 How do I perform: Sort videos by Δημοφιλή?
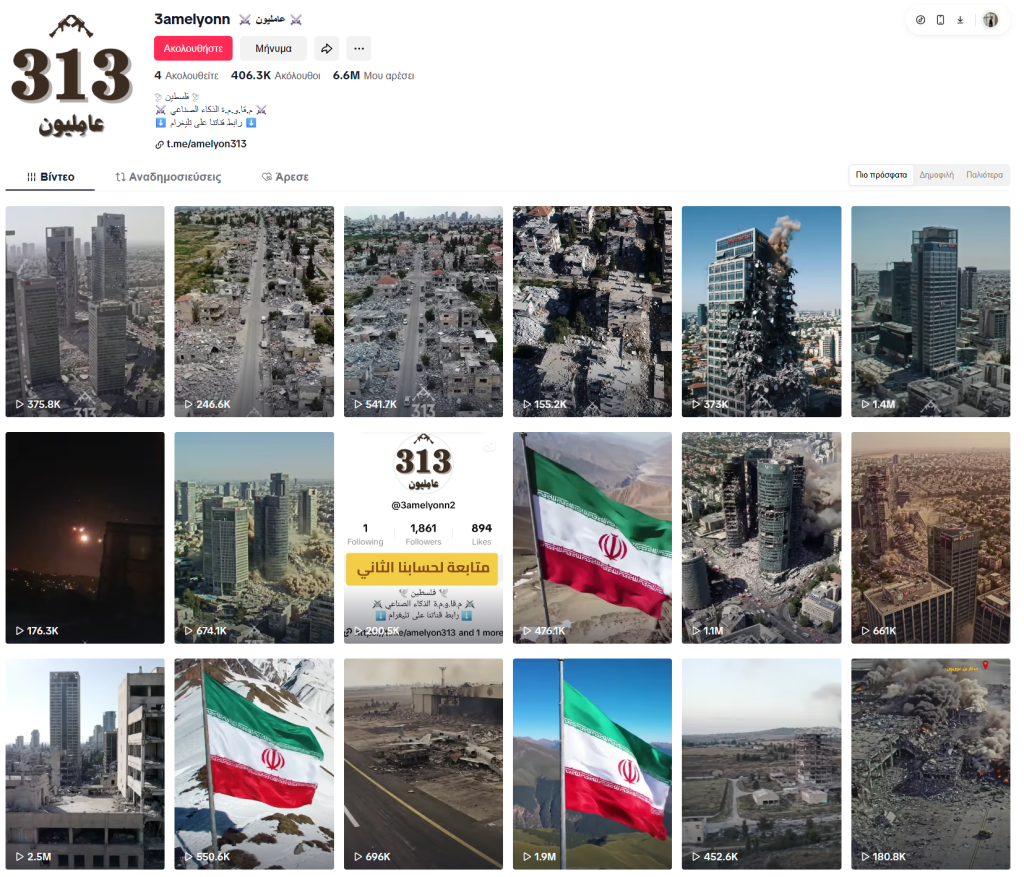[936, 175]
